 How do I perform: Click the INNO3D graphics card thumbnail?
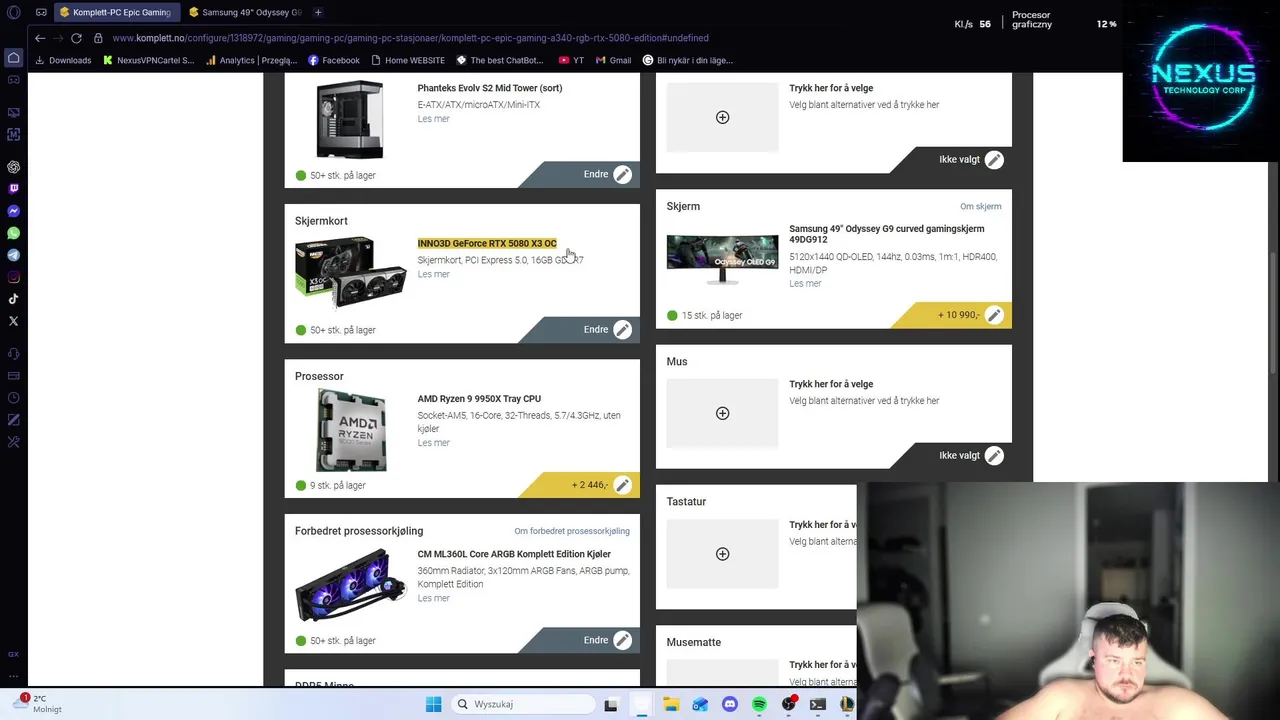(350, 271)
